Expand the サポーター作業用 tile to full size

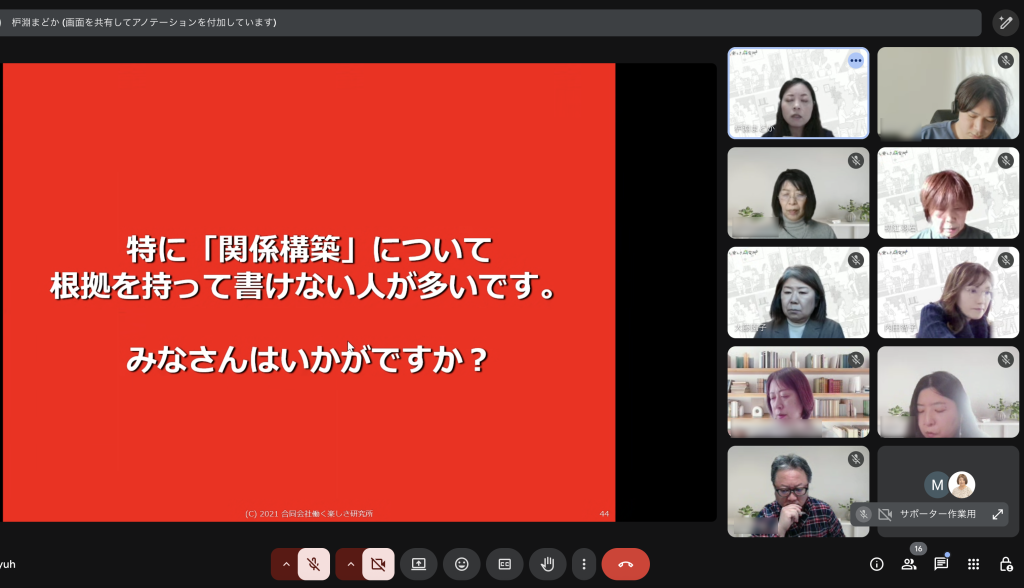[x=997, y=514]
